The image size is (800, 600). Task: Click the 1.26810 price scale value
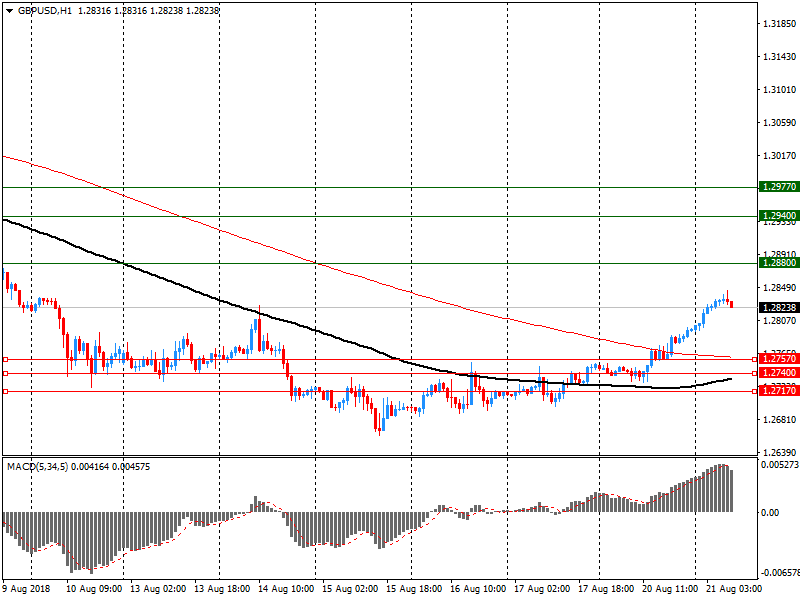(779, 419)
